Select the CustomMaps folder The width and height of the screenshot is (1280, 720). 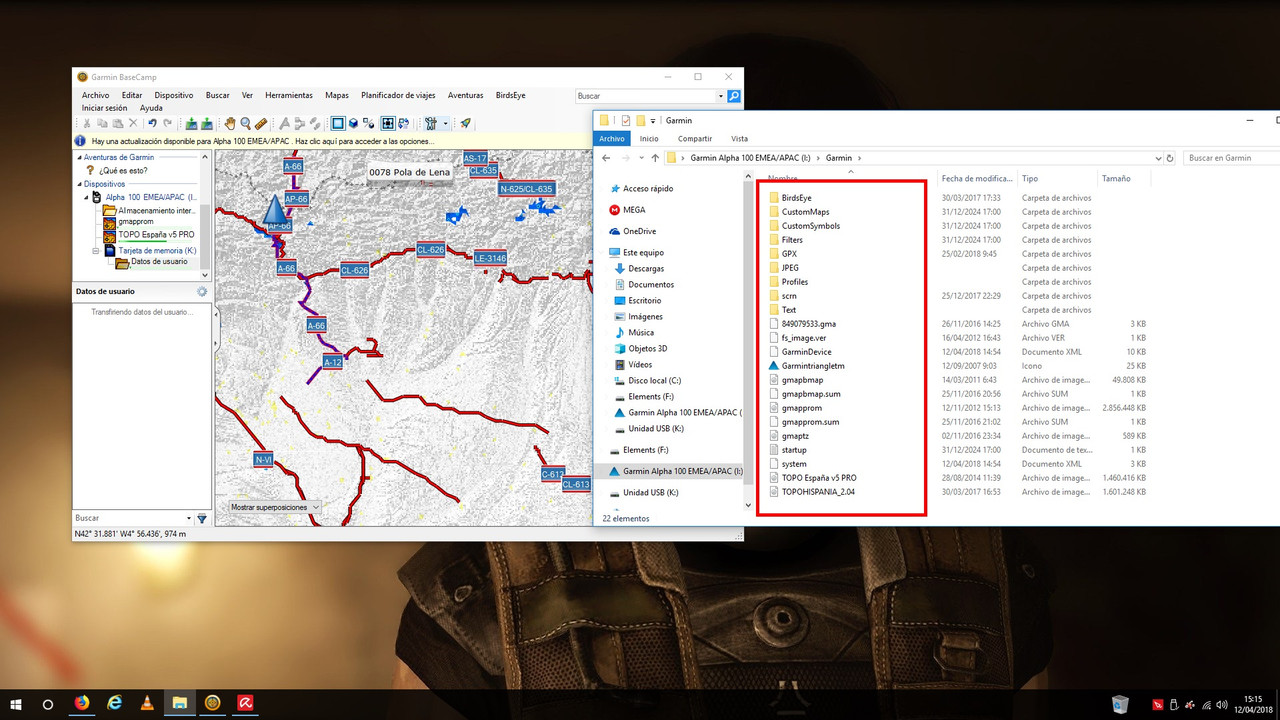click(x=805, y=212)
